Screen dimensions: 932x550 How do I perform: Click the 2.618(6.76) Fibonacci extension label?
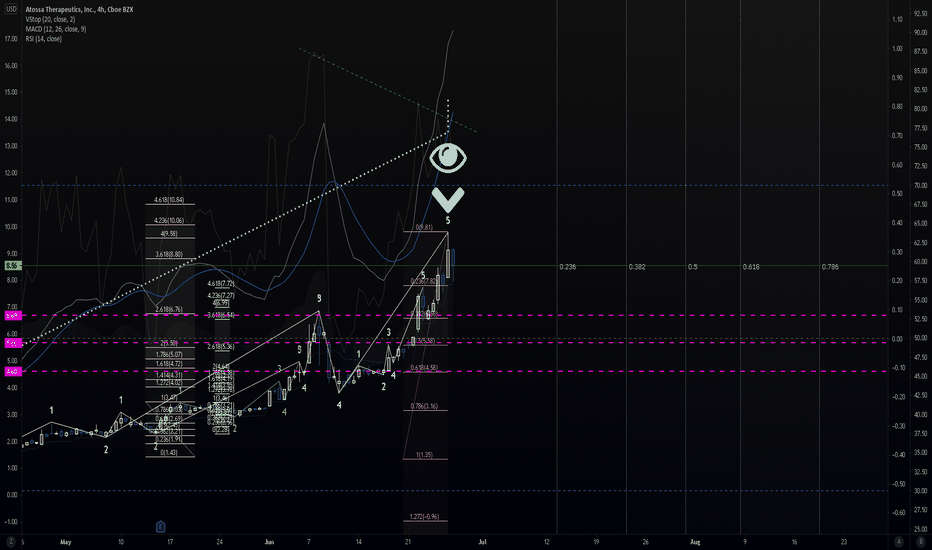tap(169, 310)
